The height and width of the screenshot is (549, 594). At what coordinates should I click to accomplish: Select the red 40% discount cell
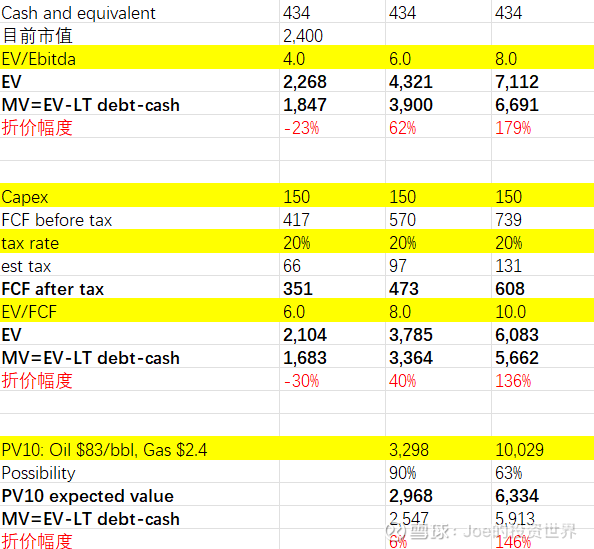[438, 381]
